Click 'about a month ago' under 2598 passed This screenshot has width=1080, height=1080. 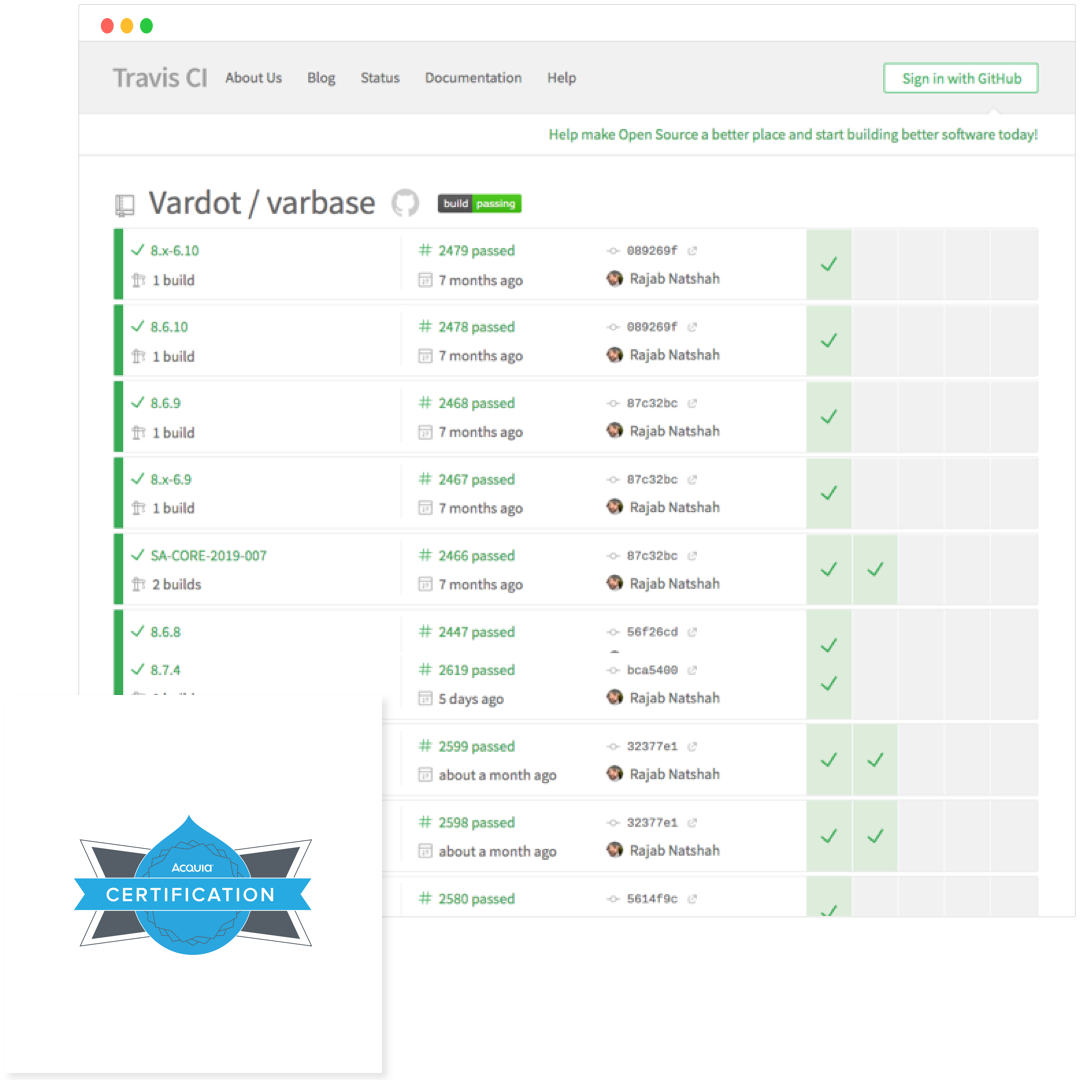tap(497, 852)
